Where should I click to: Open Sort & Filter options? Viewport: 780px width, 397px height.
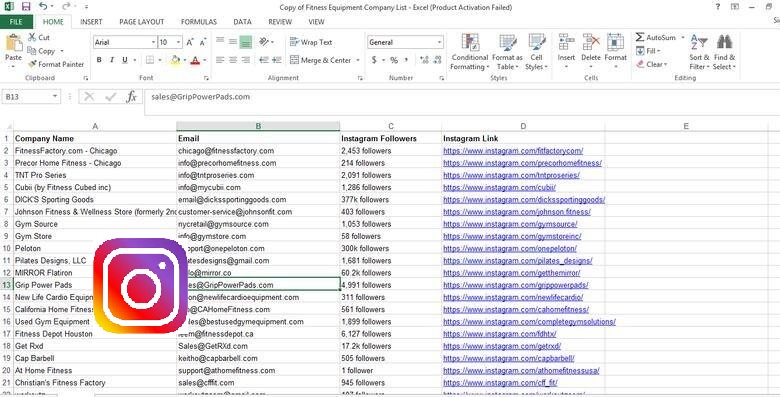pos(699,52)
